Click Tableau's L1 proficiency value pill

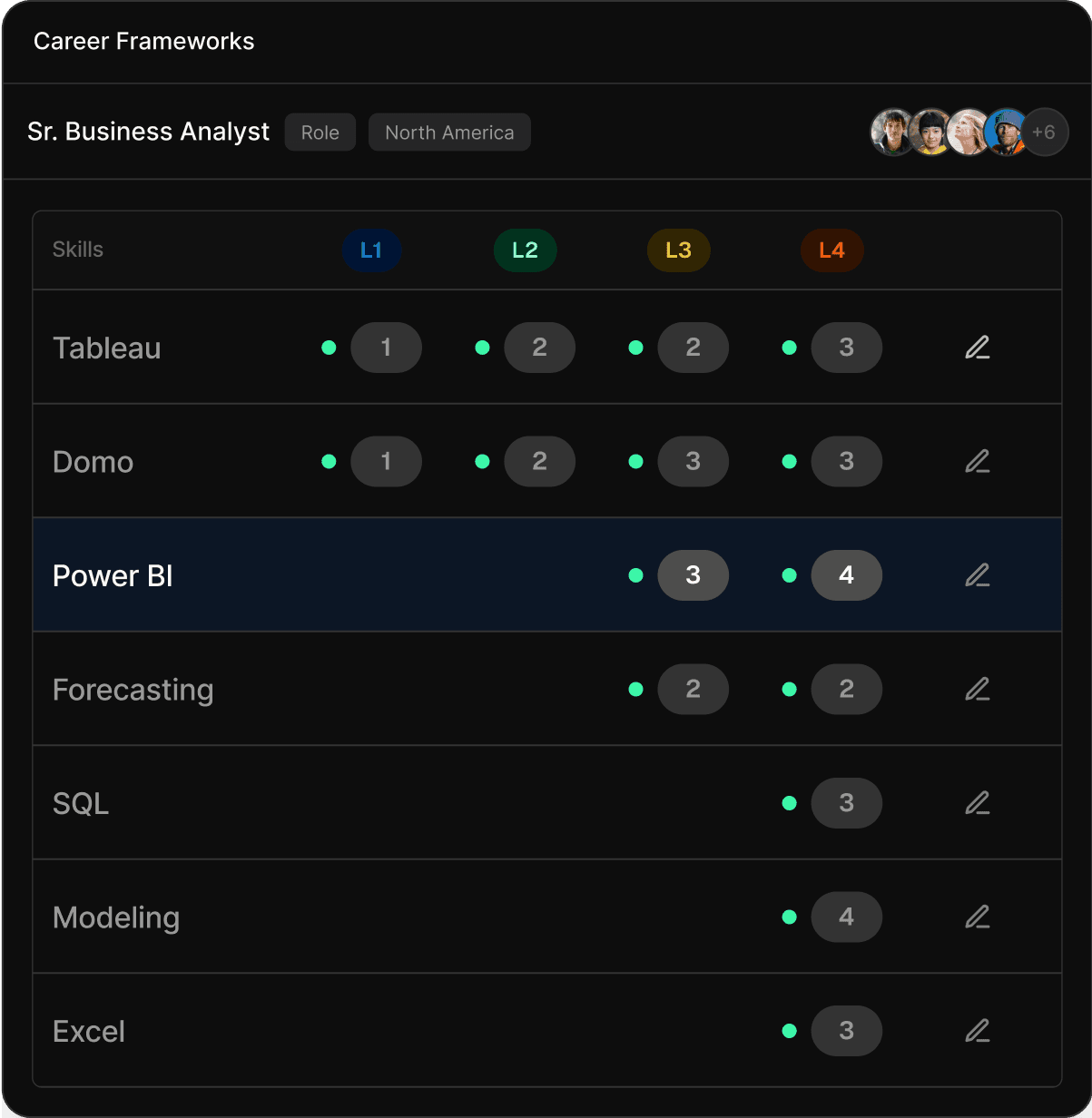point(386,348)
